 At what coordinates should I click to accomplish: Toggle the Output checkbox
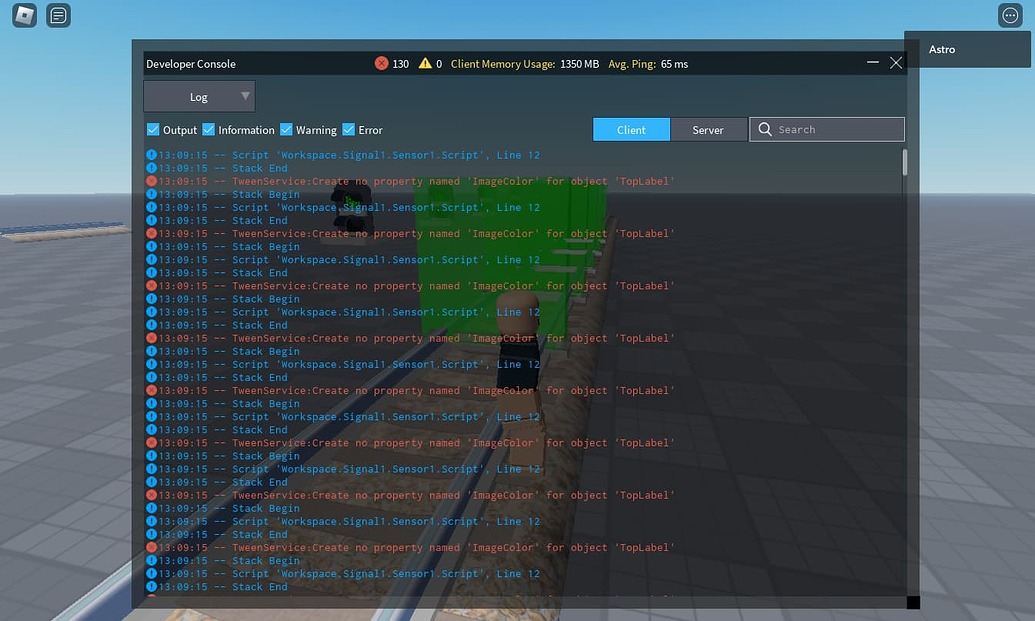pos(152,129)
